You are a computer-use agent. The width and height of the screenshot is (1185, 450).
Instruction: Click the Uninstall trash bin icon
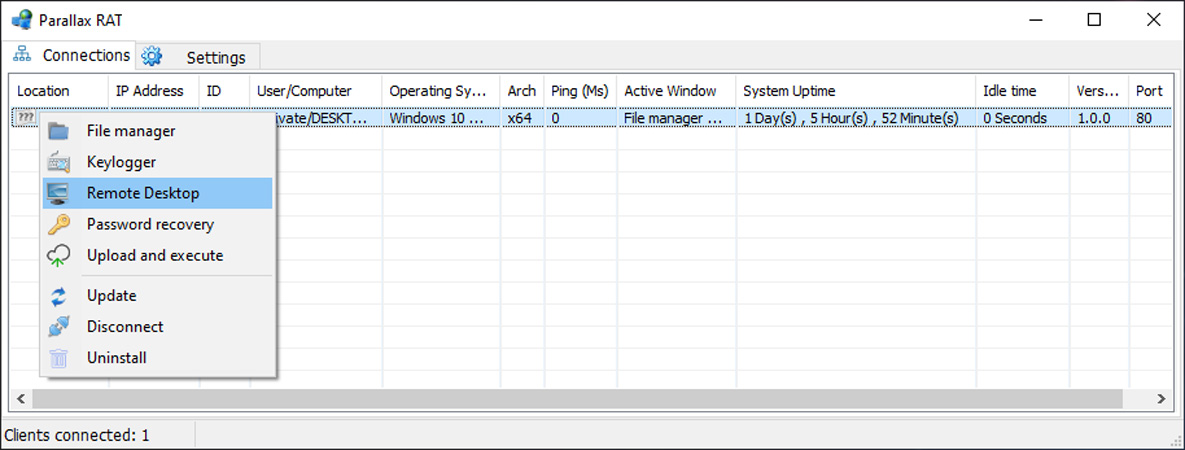(x=58, y=358)
